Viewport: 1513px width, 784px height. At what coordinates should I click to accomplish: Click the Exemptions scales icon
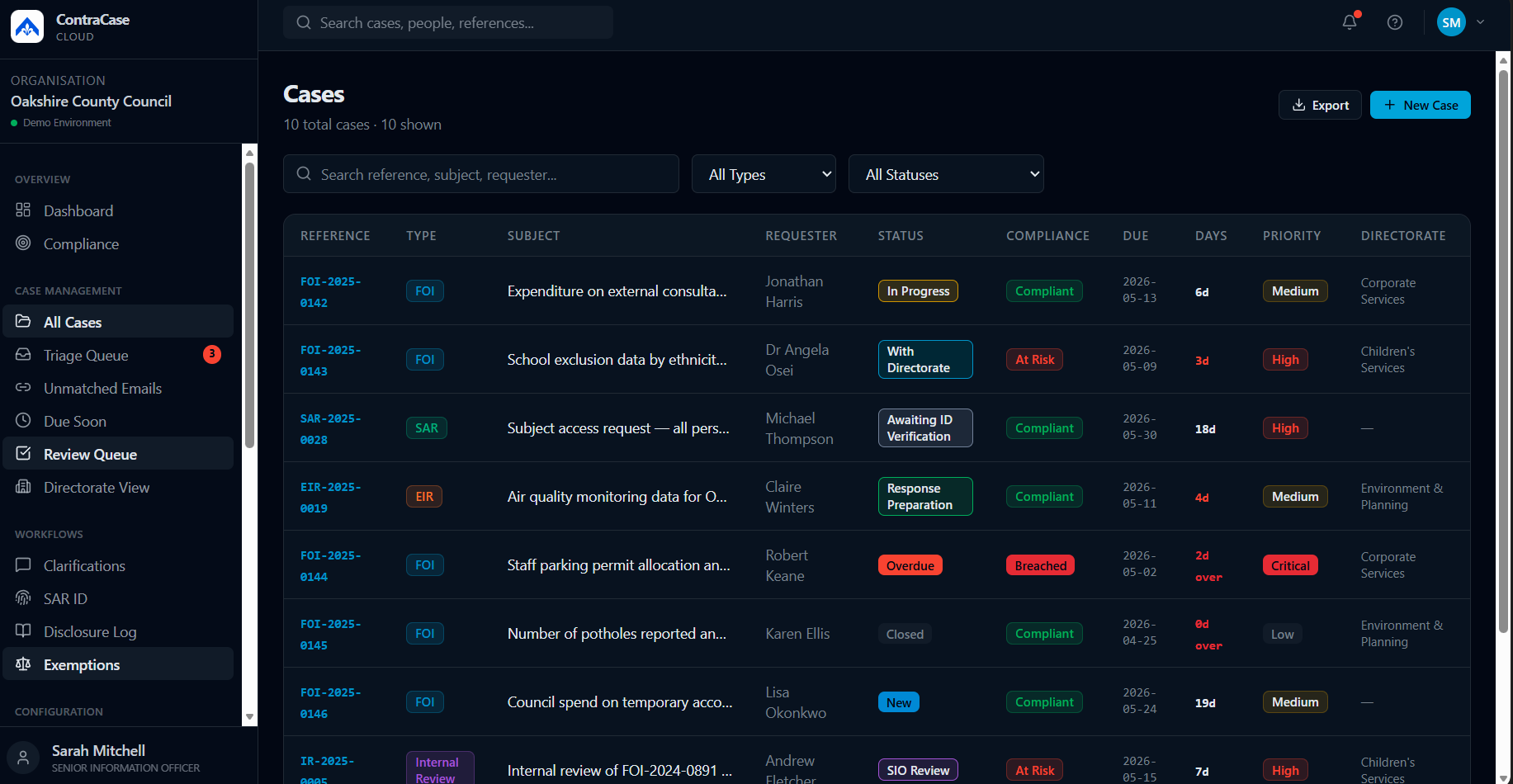click(x=23, y=664)
